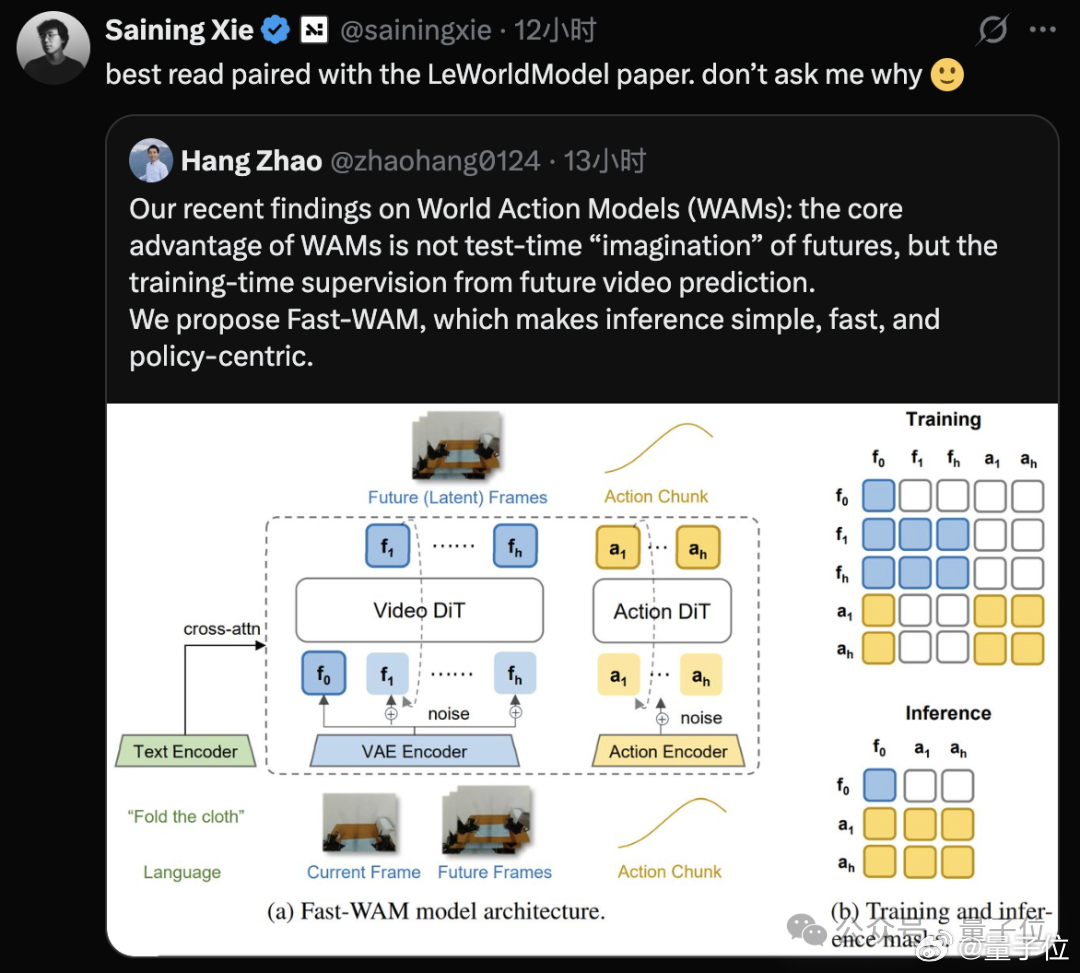
Task: Open the quoted tweet text about WAMs
Action: tap(563, 283)
